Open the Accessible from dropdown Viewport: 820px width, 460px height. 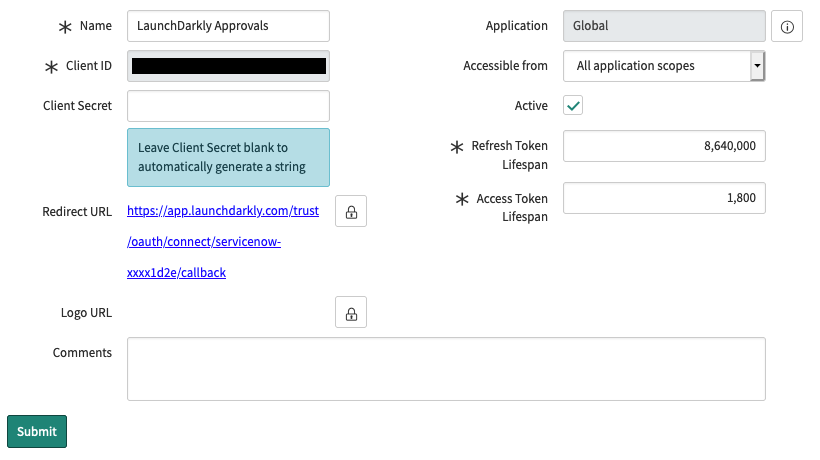664,66
